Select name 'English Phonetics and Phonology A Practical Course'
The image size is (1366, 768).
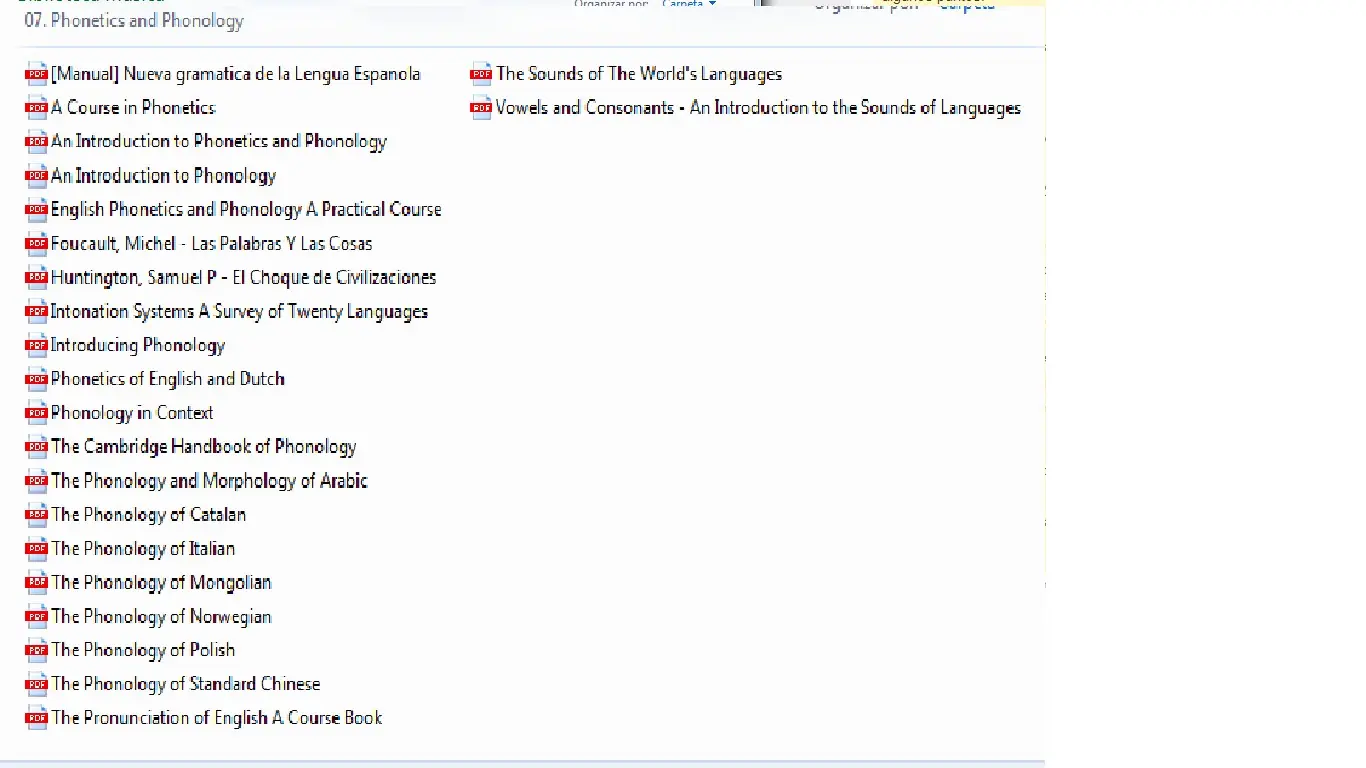coord(246,210)
